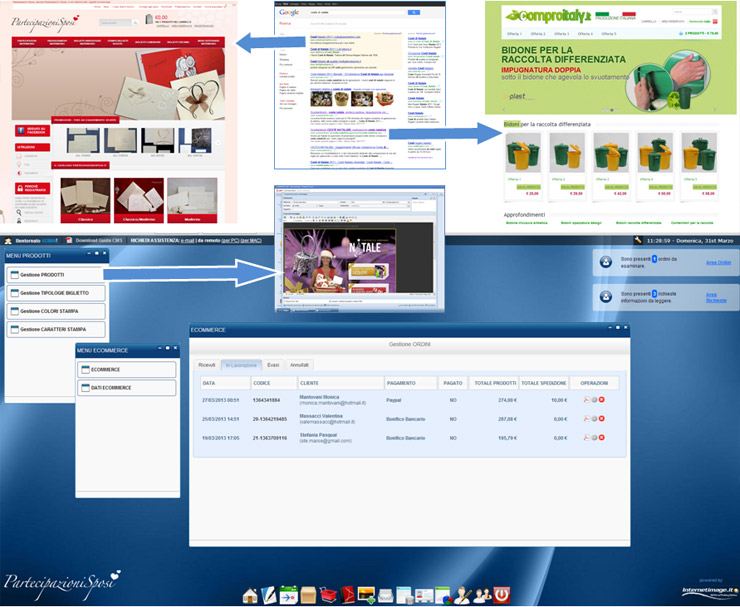Open the add-image photo dock icon
The image size is (740, 607).
(366, 595)
